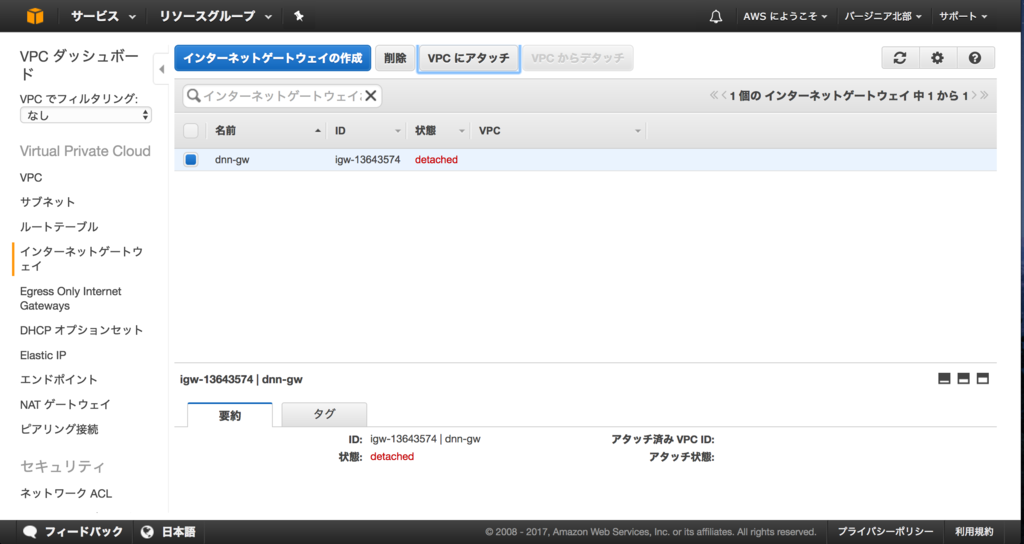Open ネットワーク ACL in sidebar
This screenshot has height=544, width=1024.
click(x=66, y=493)
